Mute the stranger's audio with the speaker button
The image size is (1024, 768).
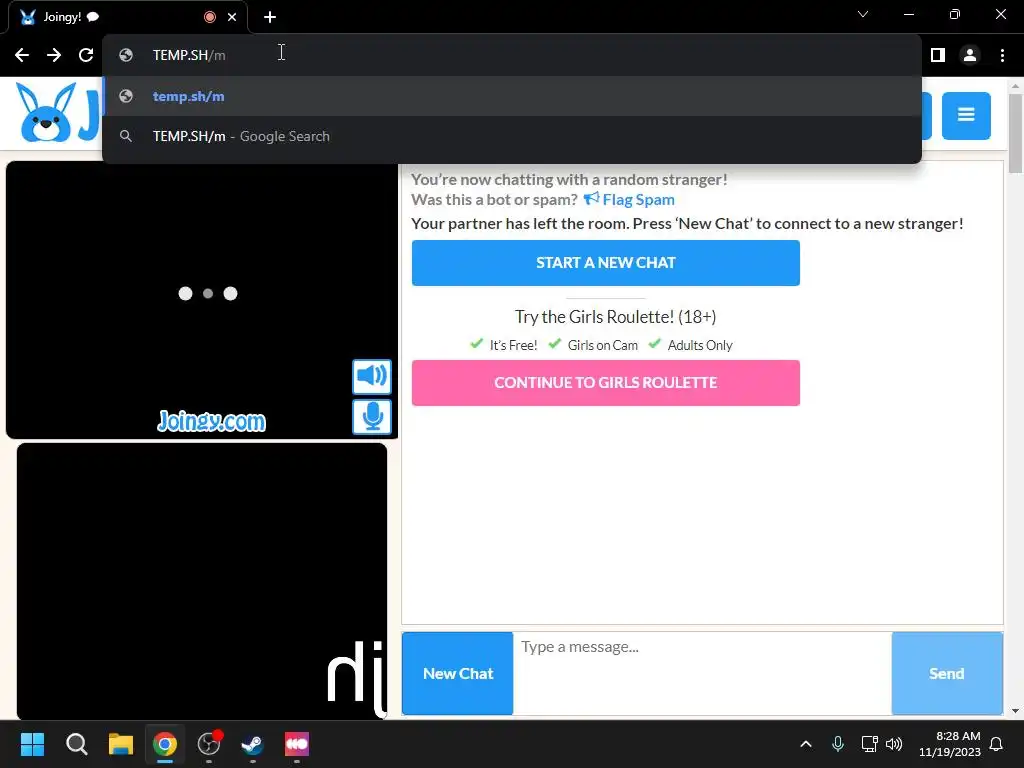(372, 376)
